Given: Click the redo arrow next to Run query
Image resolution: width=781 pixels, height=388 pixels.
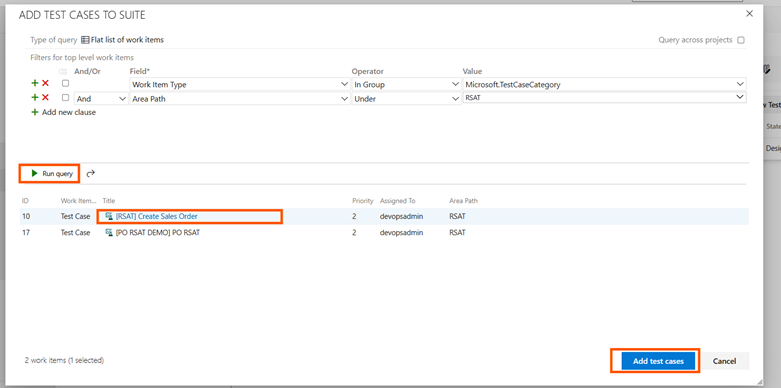Looking at the screenshot, I should pyautogui.click(x=91, y=174).
